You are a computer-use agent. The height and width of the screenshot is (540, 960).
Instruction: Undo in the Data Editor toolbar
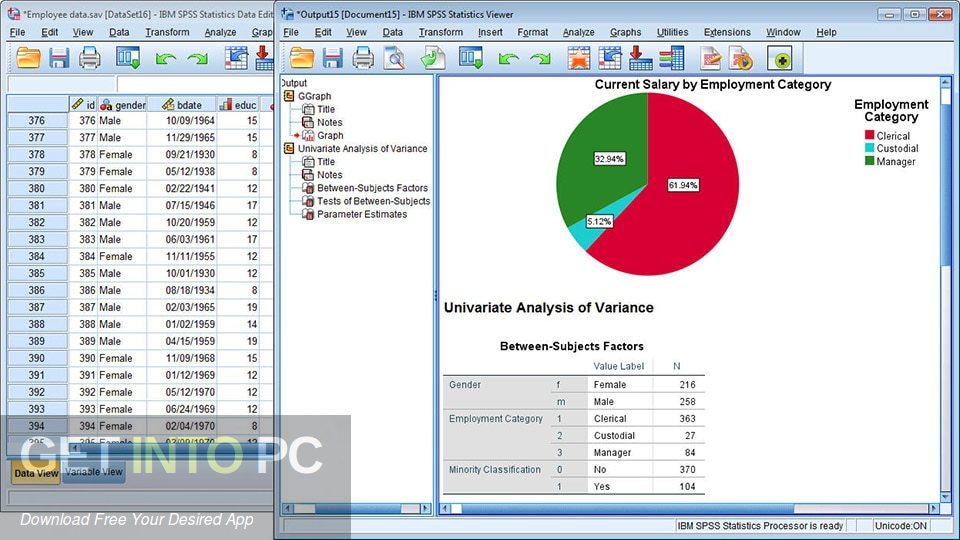pos(166,59)
